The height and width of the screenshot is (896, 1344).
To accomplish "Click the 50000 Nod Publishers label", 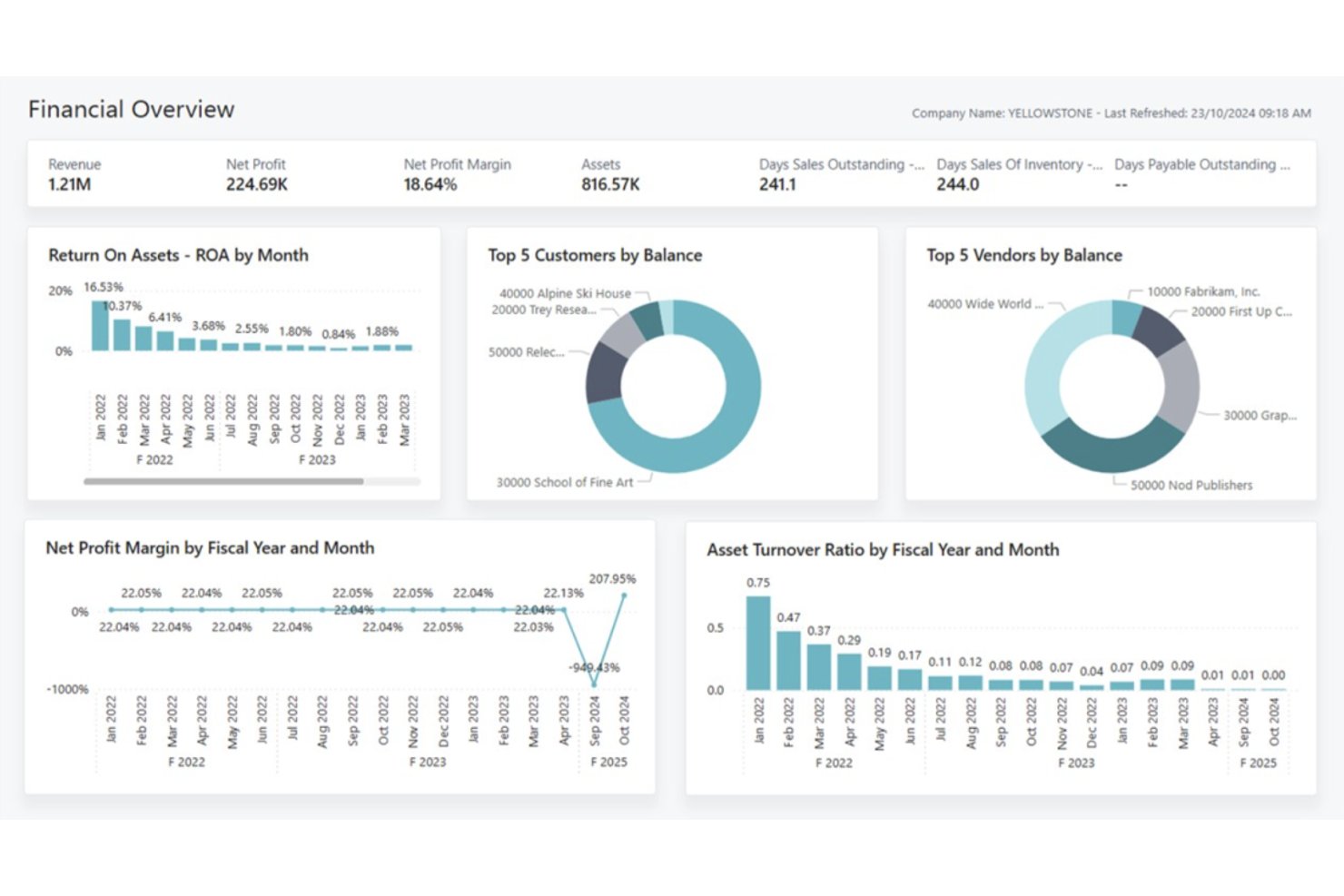I will pyautogui.click(x=1191, y=485).
